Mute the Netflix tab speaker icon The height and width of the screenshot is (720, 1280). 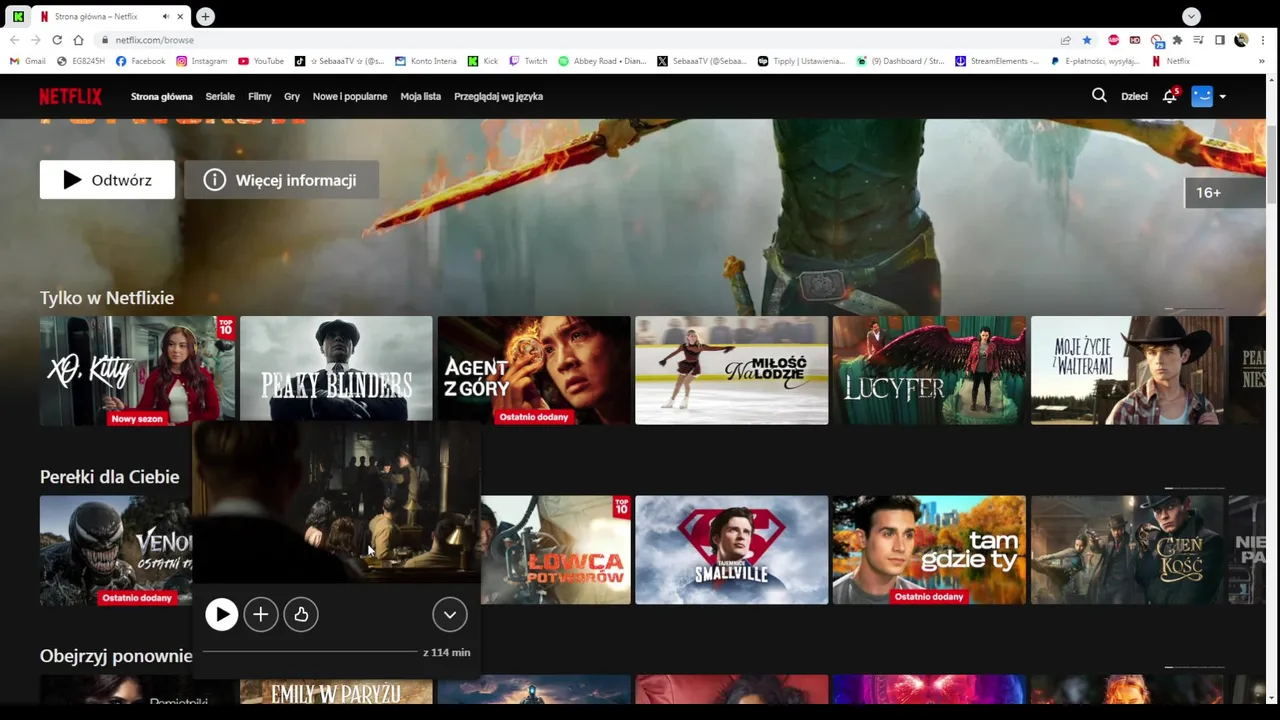coord(166,17)
